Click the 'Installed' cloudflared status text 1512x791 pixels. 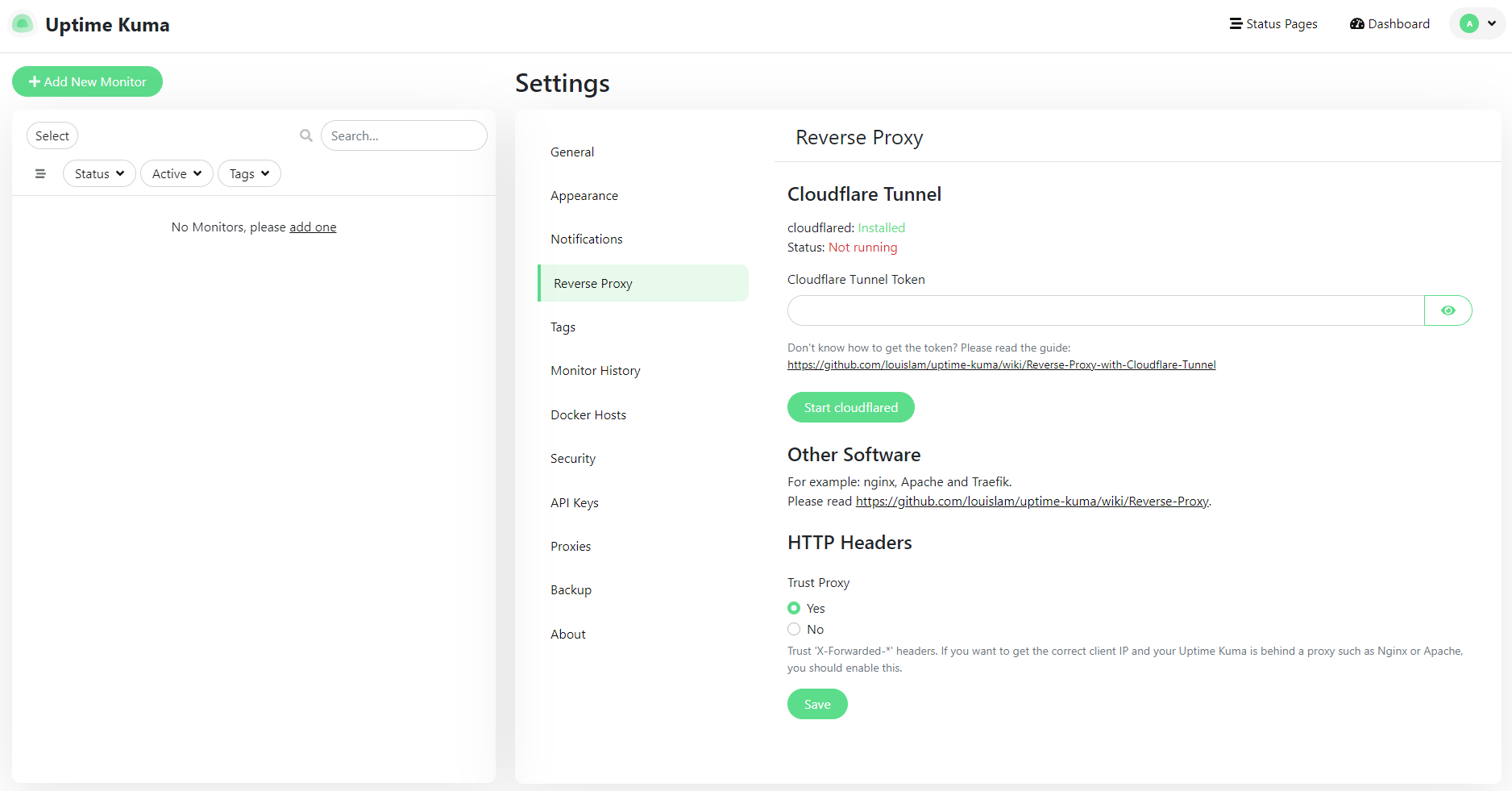[x=881, y=228]
